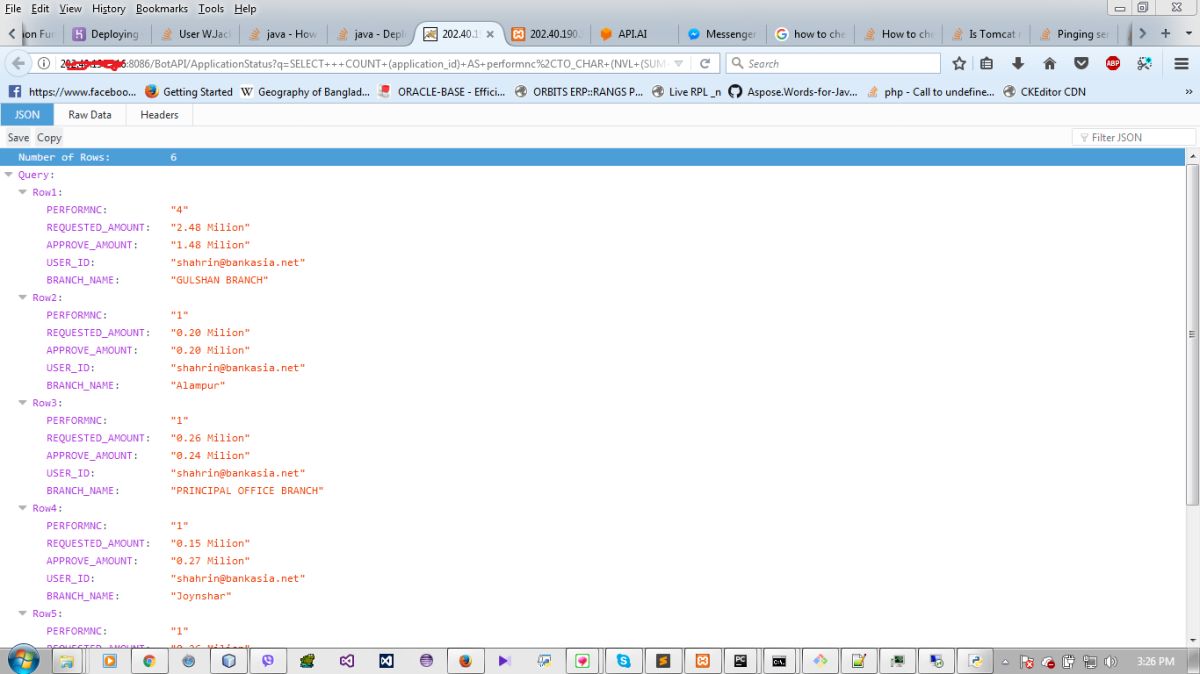Screen dimensions: 1200x674
Task: Click the page vertical scrollbar thumb
Action: [x=1191, y=335]
